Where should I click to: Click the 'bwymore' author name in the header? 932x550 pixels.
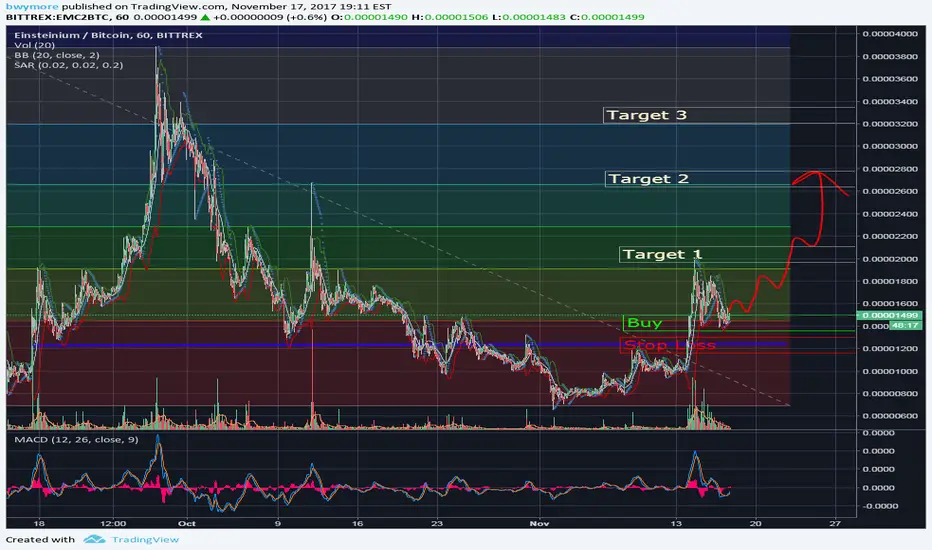point(32,7)
